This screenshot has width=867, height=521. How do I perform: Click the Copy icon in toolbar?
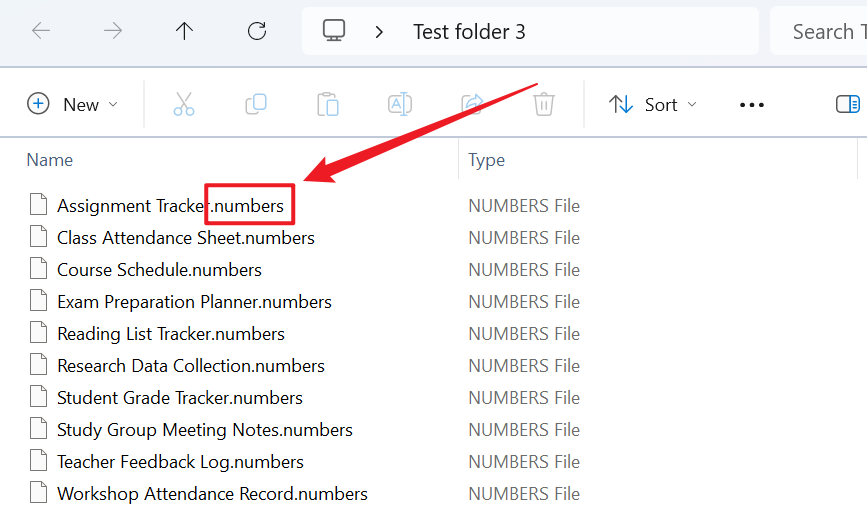tap(256, 104)
